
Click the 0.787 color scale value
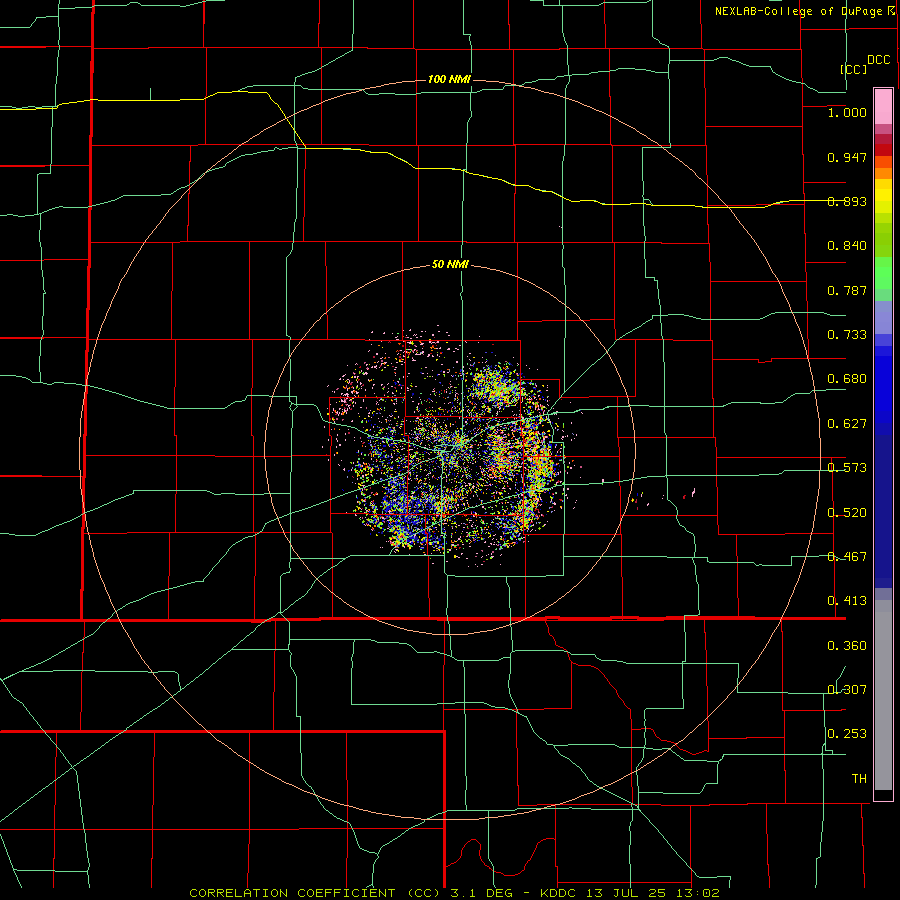coord(847,290)
